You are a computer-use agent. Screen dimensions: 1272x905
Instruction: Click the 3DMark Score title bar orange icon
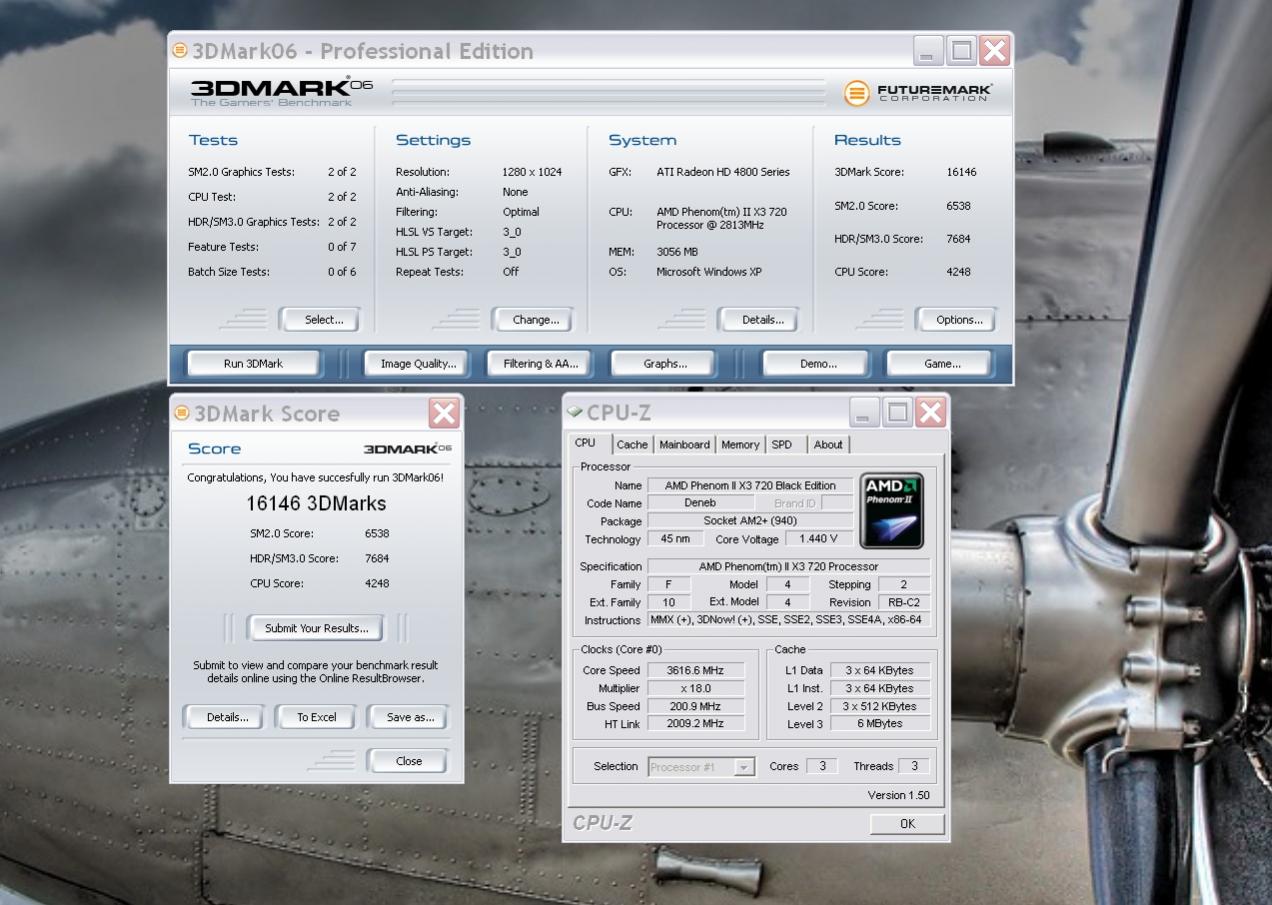[182, 412]
